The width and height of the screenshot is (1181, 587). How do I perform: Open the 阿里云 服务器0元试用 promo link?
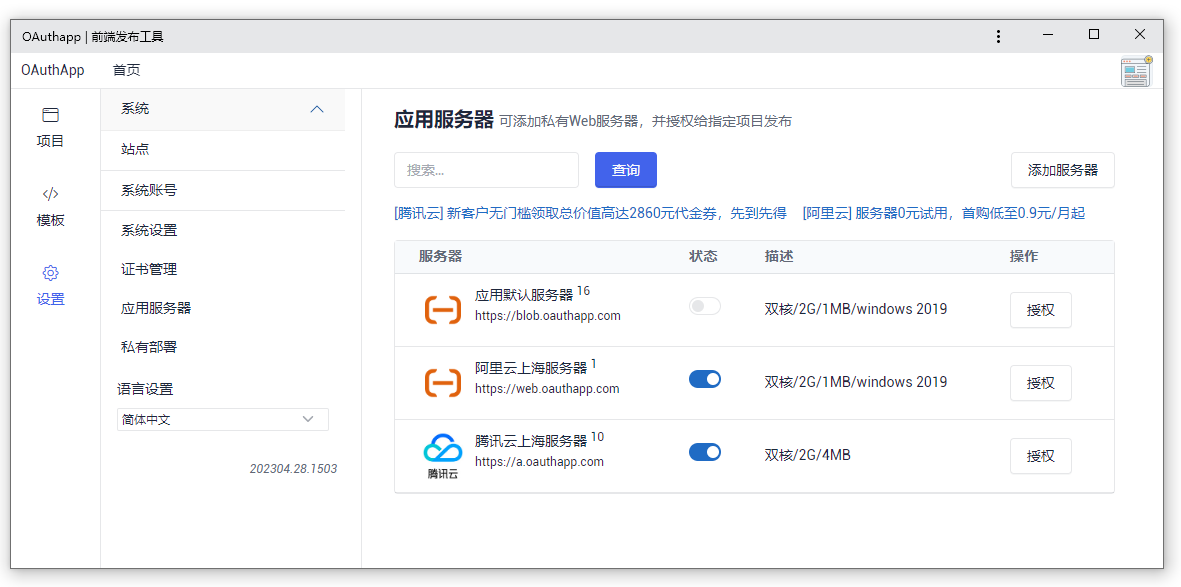[x=944, y=213]
